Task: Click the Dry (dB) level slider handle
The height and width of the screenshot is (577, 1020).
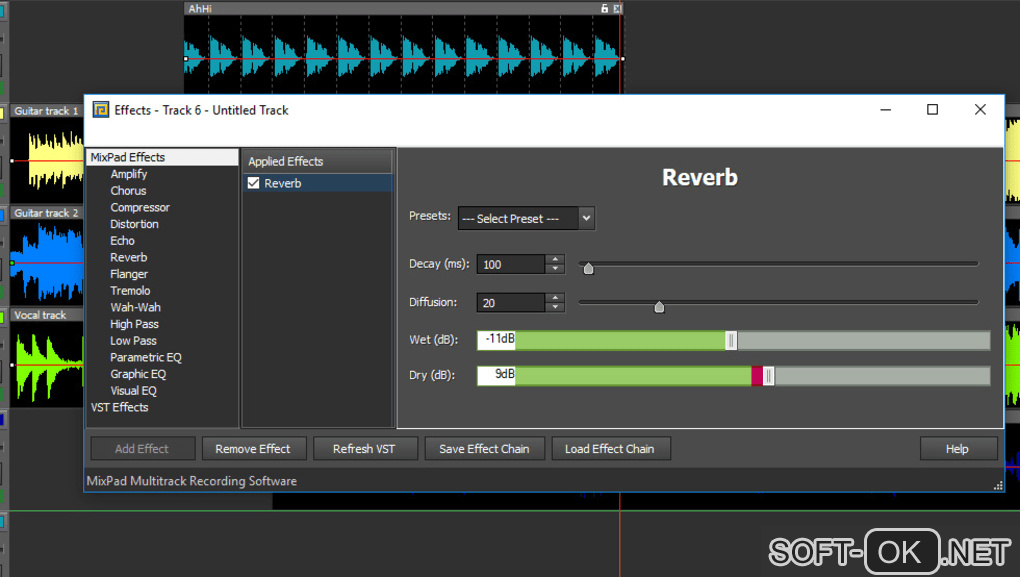Action: click(768, 375)
